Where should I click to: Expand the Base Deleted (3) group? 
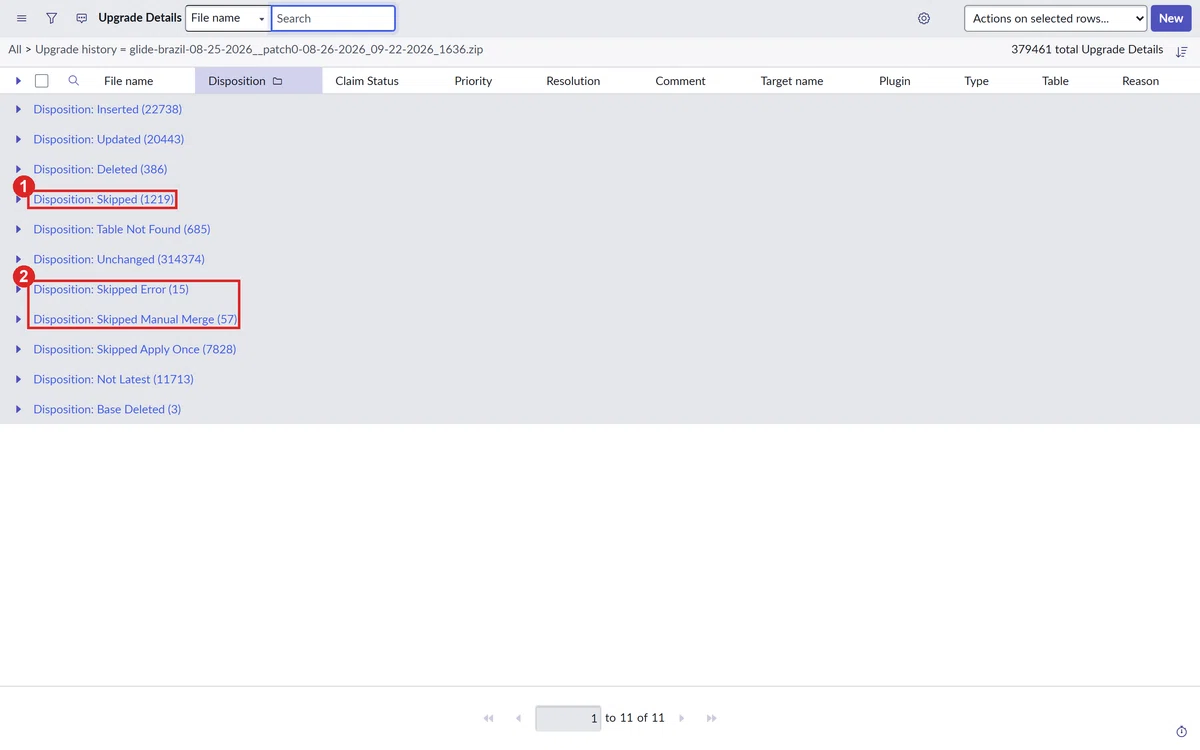(x=18, y=409)
